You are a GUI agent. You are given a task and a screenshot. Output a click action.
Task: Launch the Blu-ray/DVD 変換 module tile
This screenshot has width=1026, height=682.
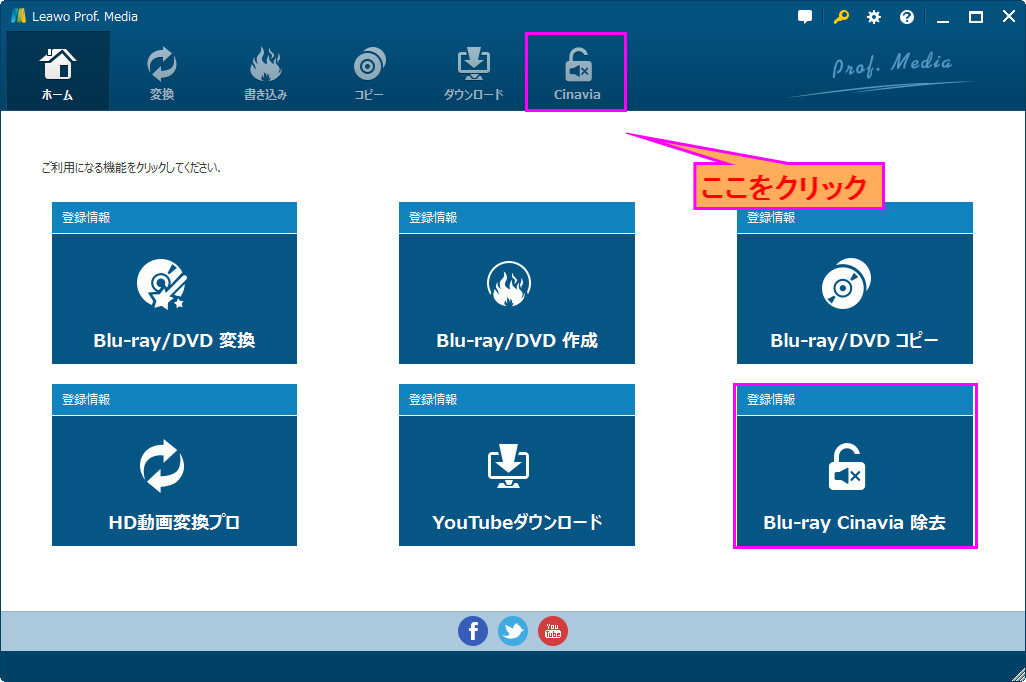(x=174, y=299)
